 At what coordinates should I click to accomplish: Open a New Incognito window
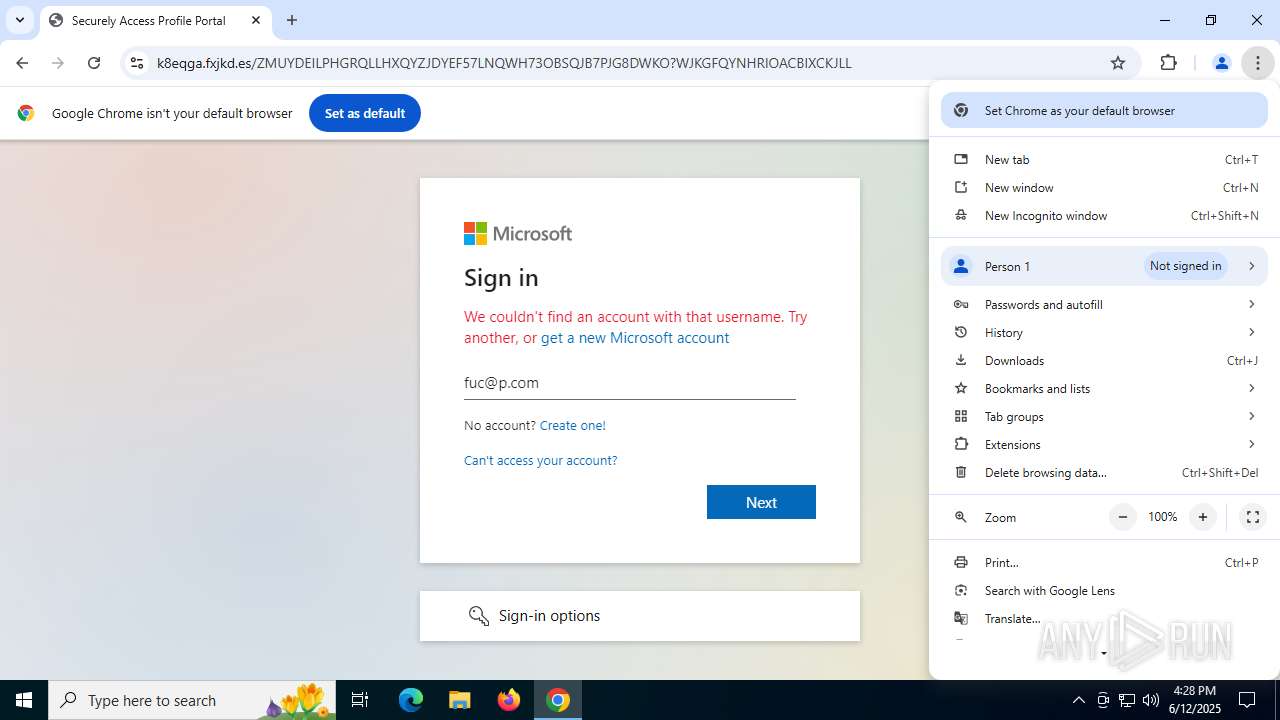coord(1104,216)
